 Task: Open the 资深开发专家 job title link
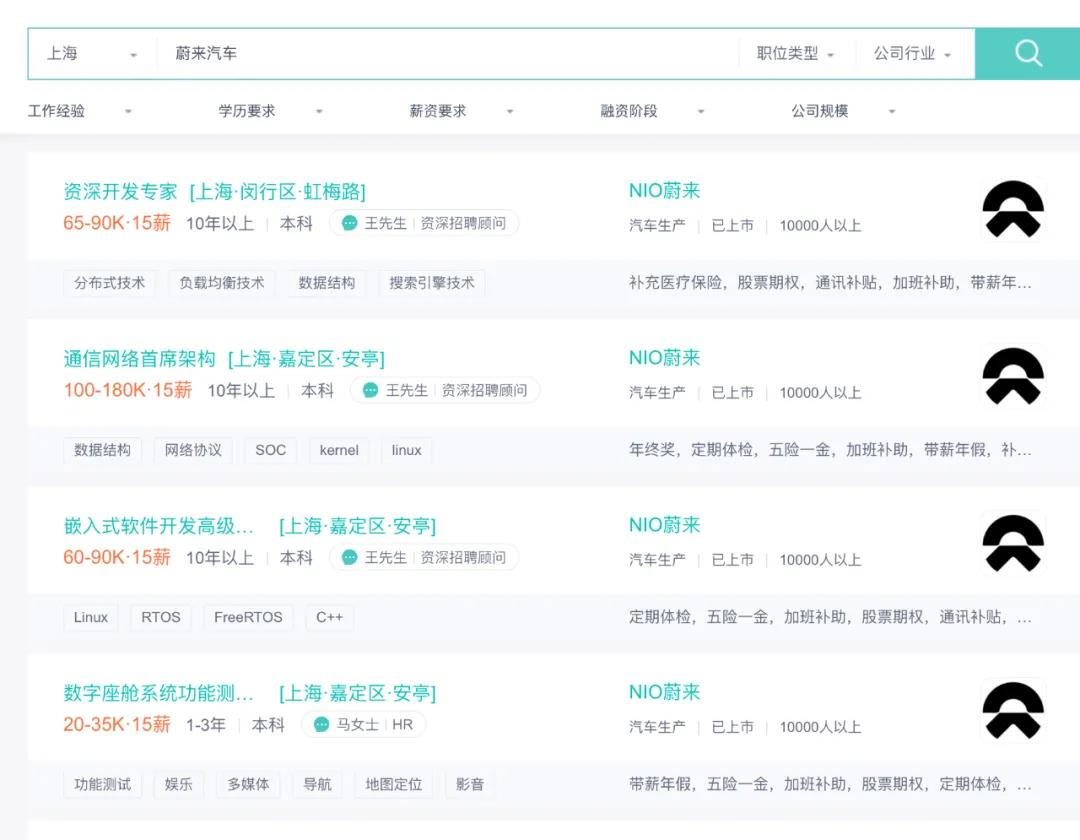[120, 191]
